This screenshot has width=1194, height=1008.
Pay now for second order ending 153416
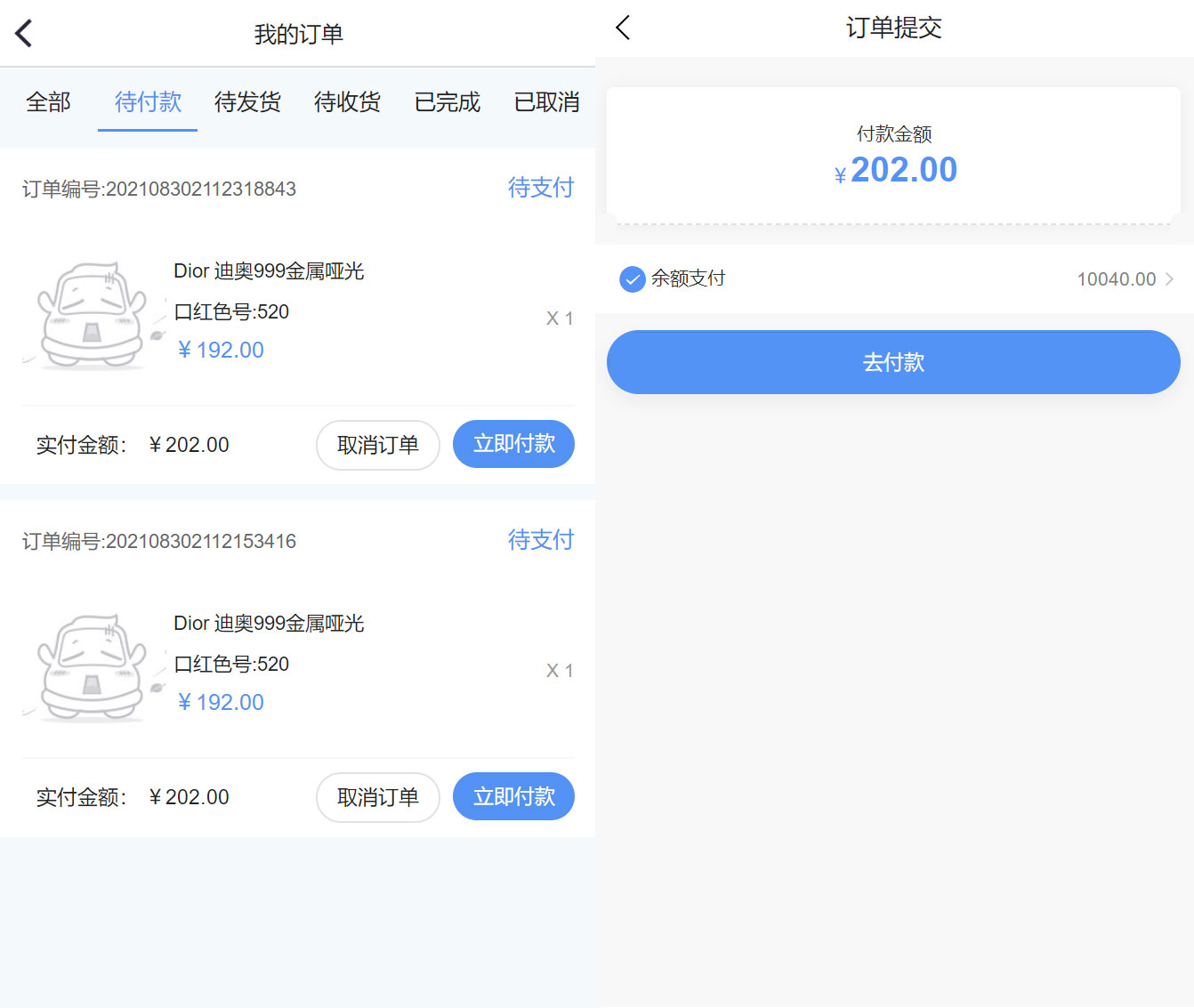click(513, 796)
